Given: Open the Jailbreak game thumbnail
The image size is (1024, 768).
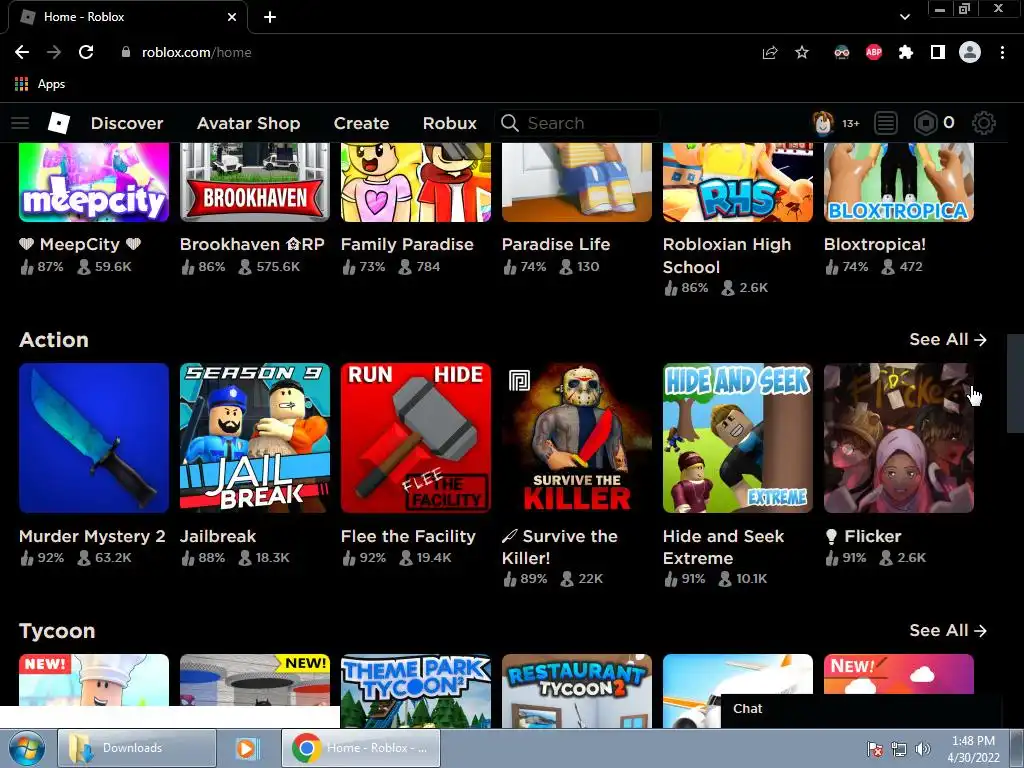Looking at the screenshot, I should click(x=255, y=438).
